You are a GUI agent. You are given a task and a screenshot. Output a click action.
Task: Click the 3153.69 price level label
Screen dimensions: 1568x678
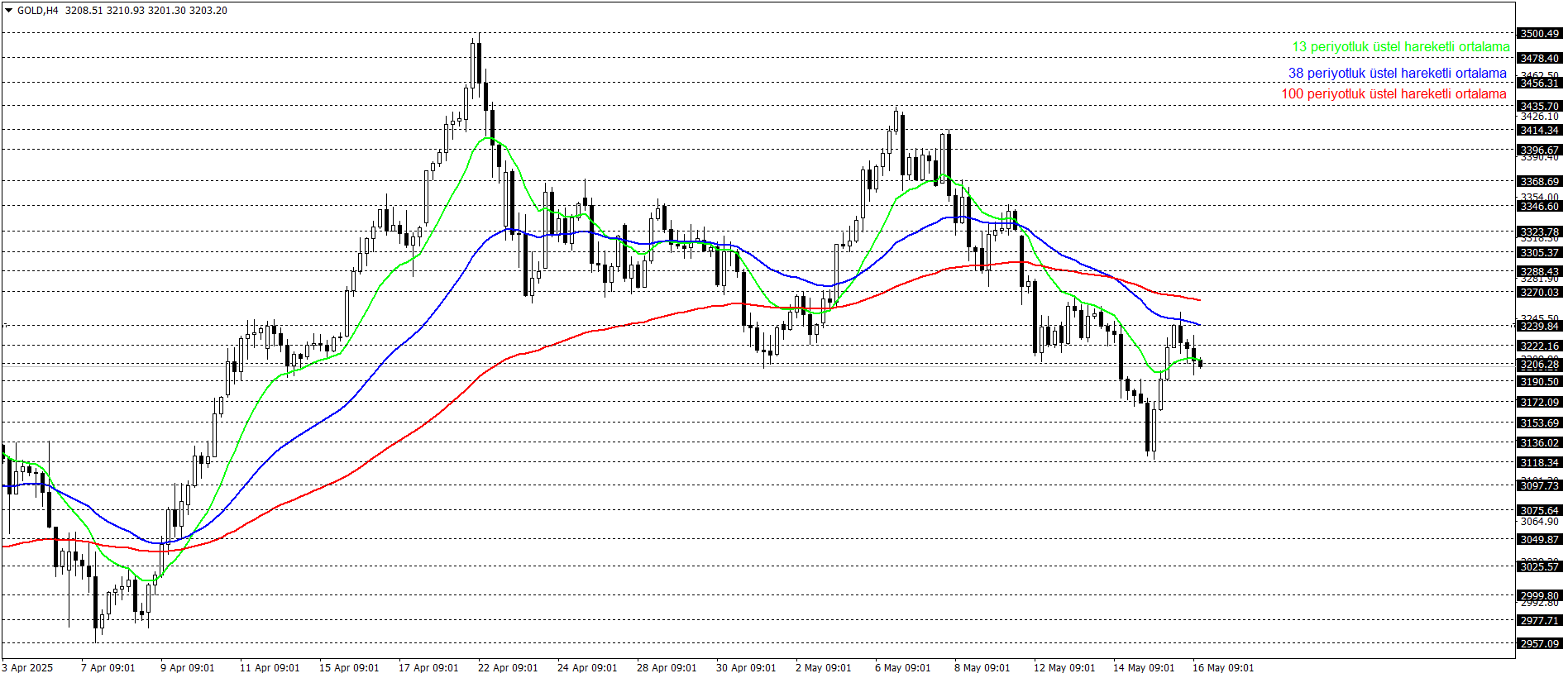pos(1540,423)
